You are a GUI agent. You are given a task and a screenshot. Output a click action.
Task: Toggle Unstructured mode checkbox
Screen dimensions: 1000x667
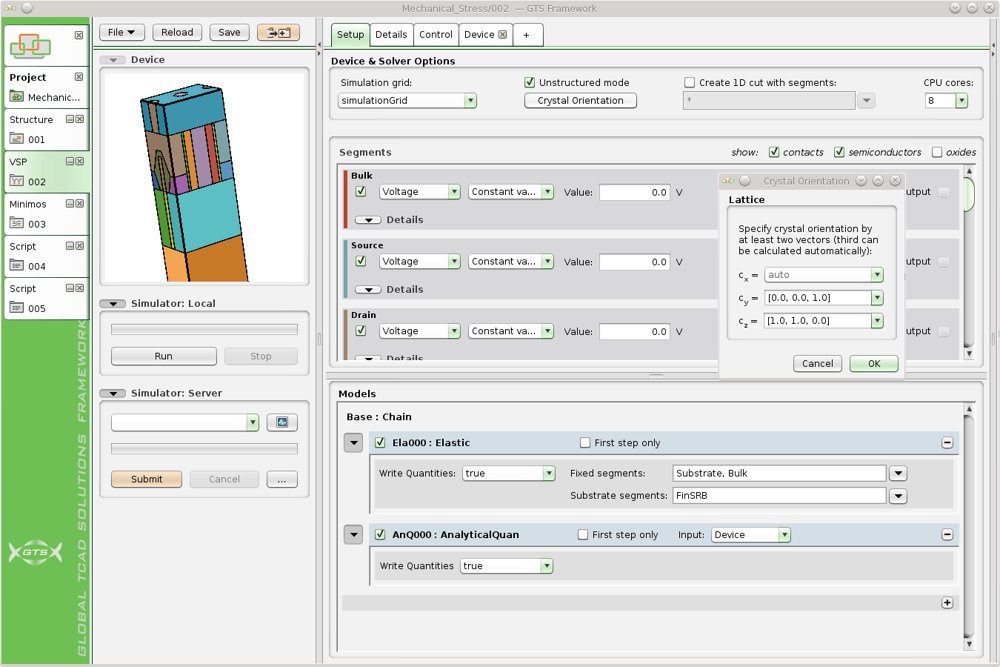[x=529, y=82]
